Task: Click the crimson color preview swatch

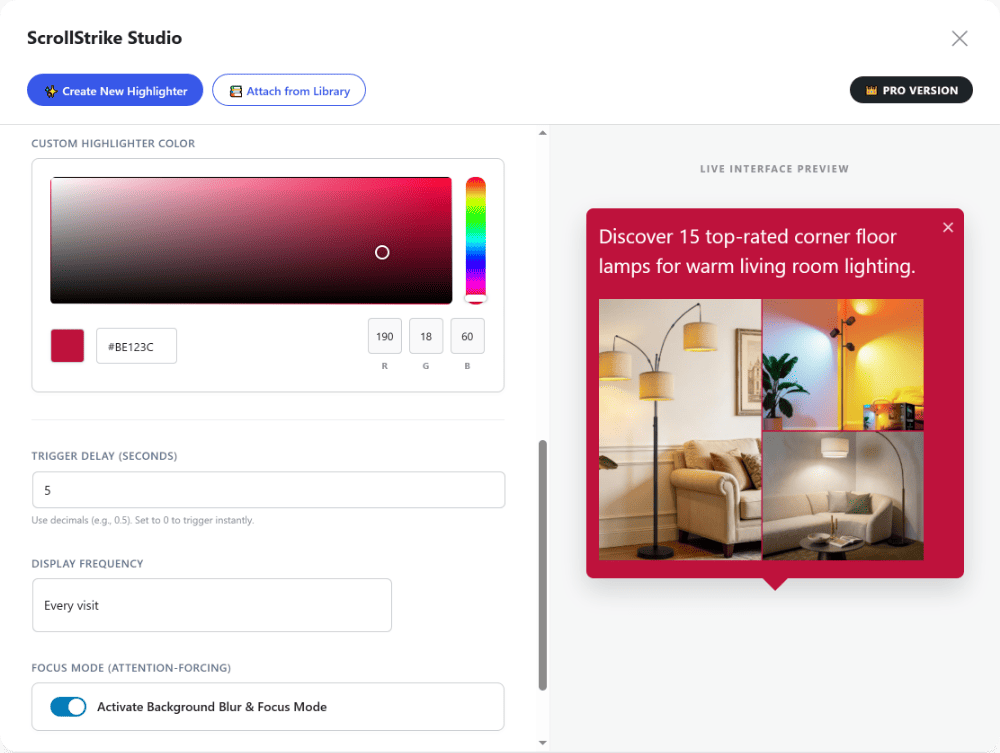Action: [x=68, y=346]
